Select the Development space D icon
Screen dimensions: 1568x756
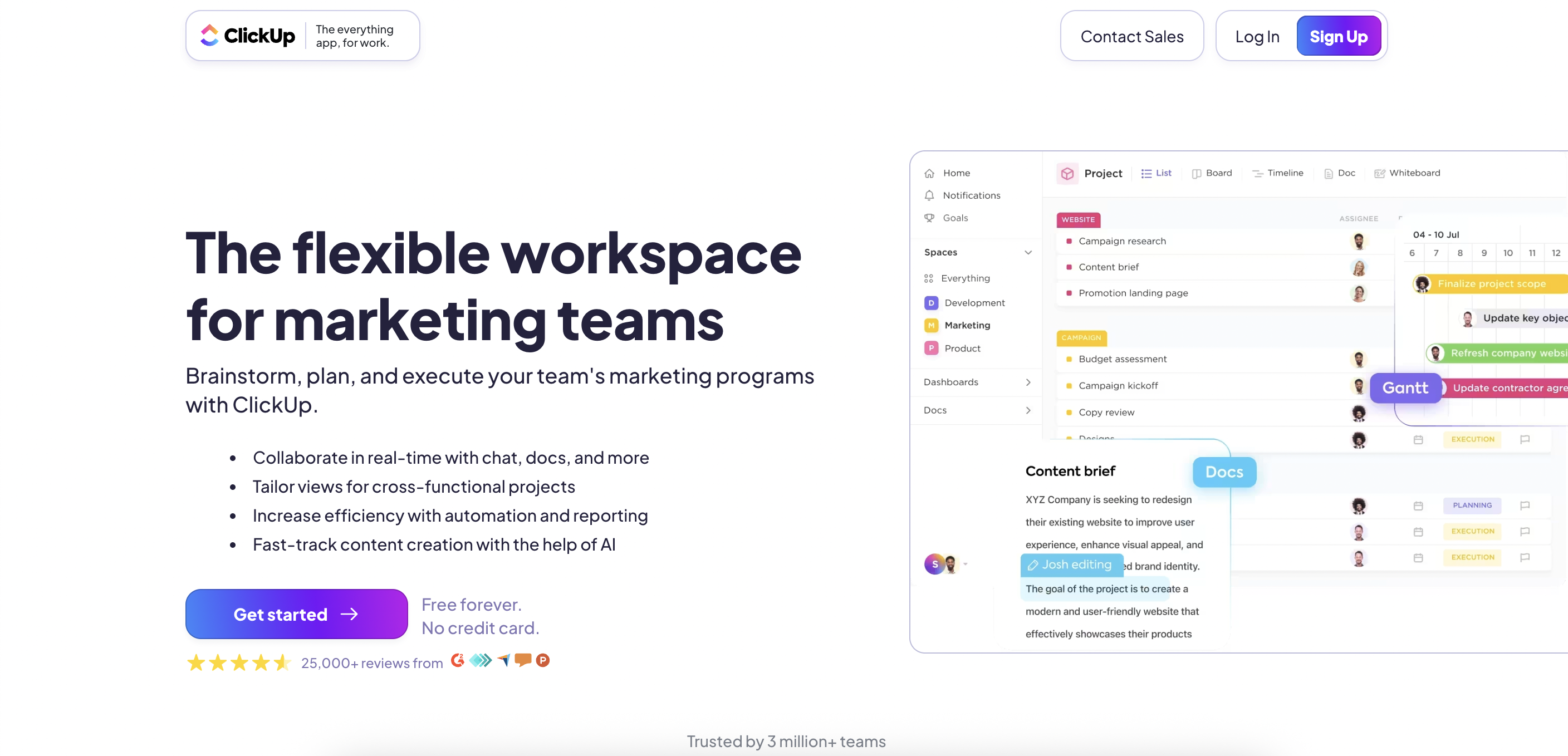click(x=930, y=302)
